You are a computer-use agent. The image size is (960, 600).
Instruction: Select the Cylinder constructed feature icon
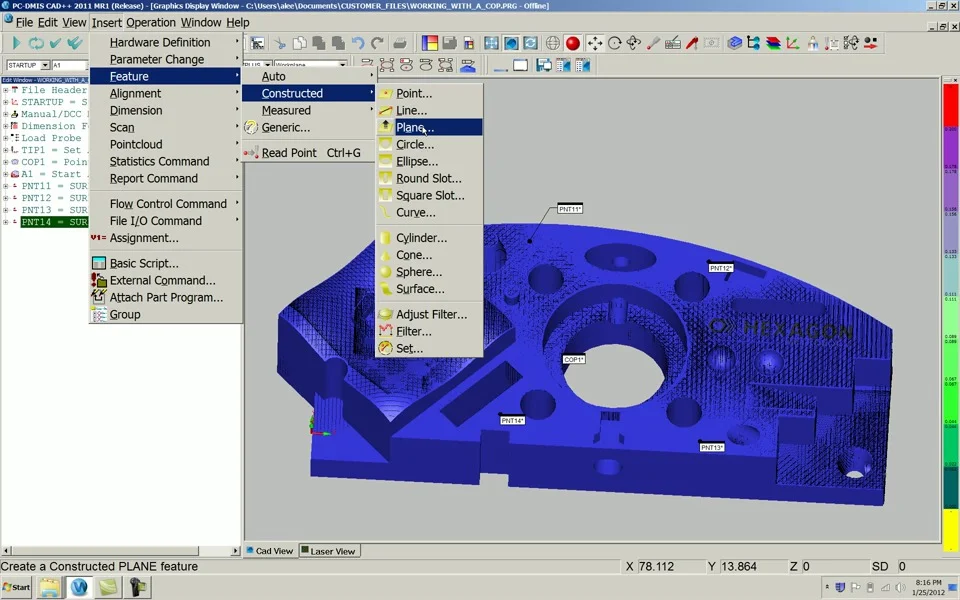click(385, 238)
